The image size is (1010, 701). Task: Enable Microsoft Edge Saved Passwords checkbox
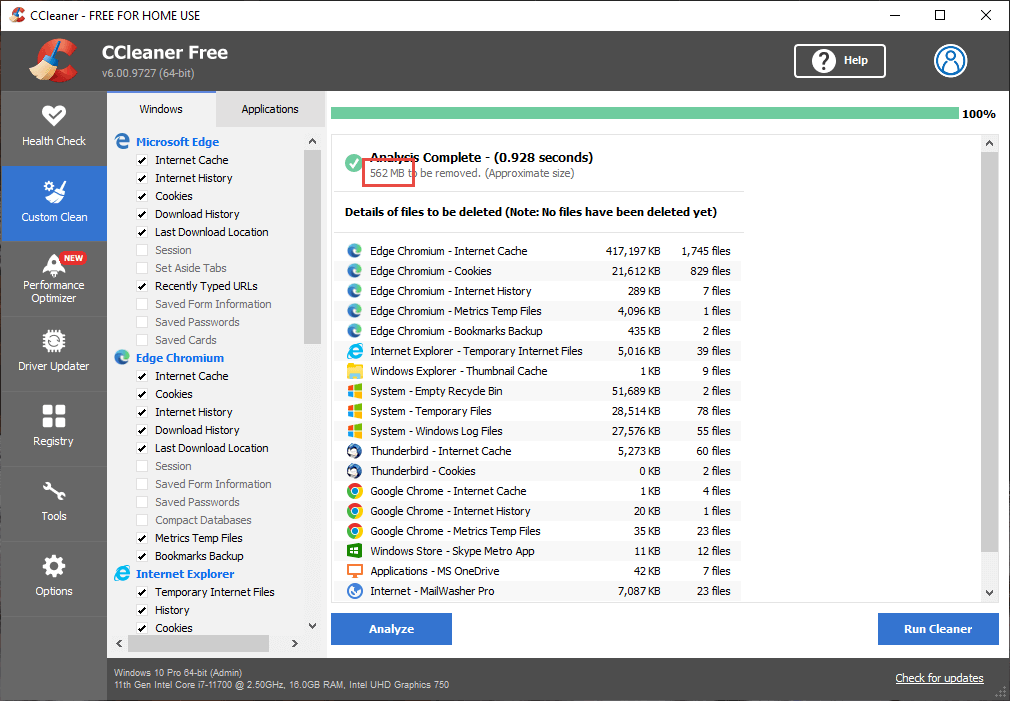click(x=142, y=322)
